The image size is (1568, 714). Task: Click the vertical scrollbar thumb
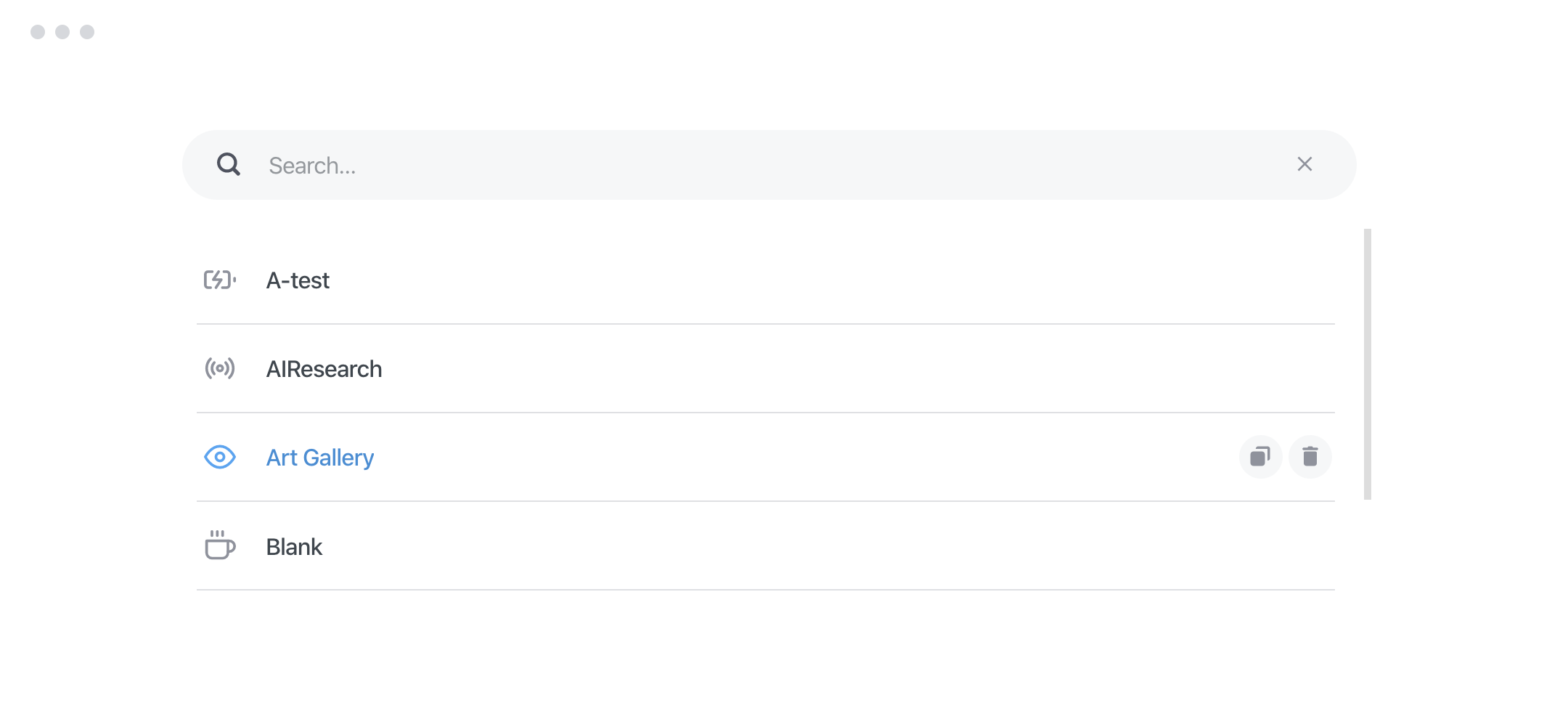(1368, 364)
